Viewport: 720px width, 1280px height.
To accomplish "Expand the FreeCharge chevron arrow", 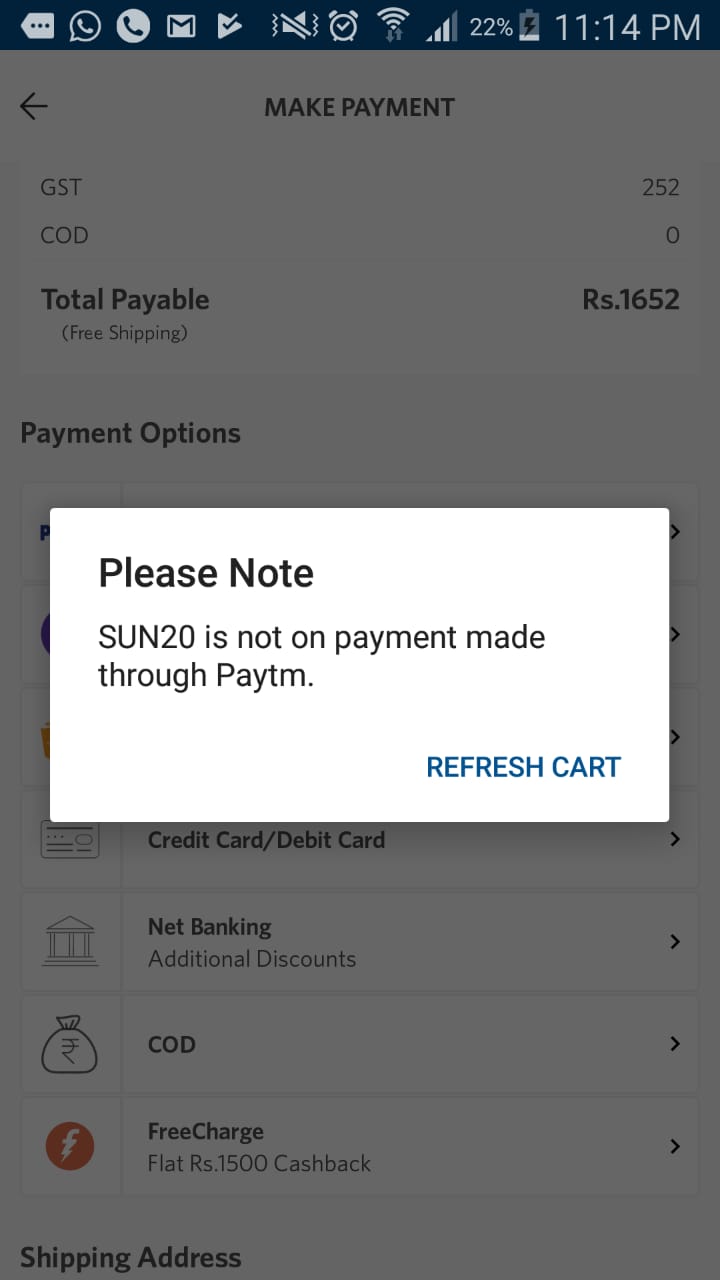I will 675,1146.
